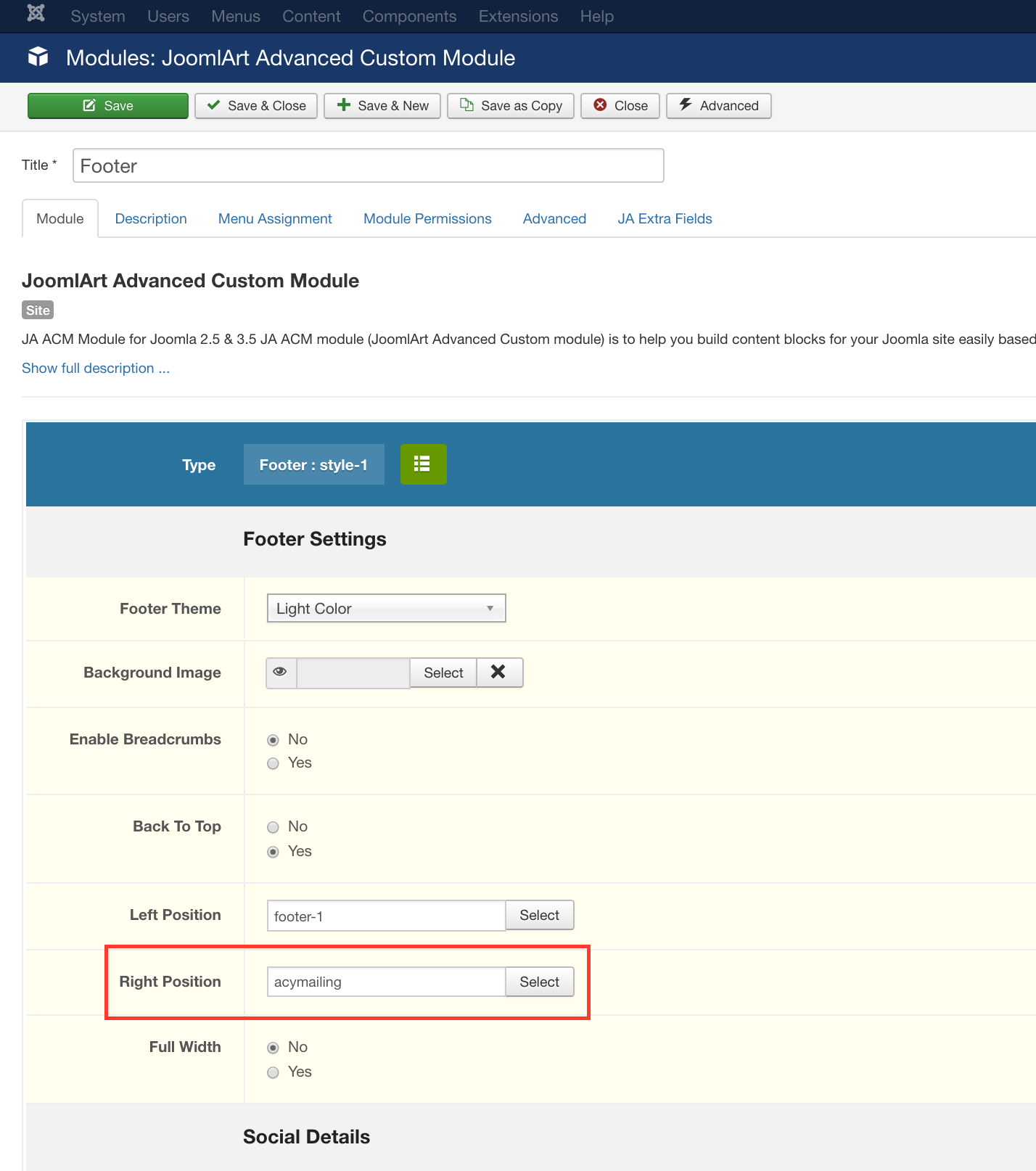
Task: Click the Title input field
Action: (x=368, y=166)
